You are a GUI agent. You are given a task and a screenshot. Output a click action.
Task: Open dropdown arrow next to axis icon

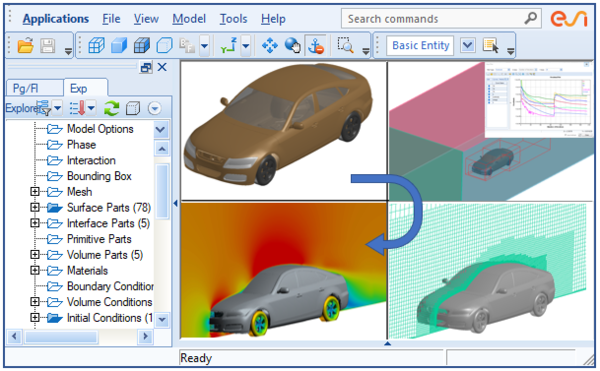coord(246,46)
